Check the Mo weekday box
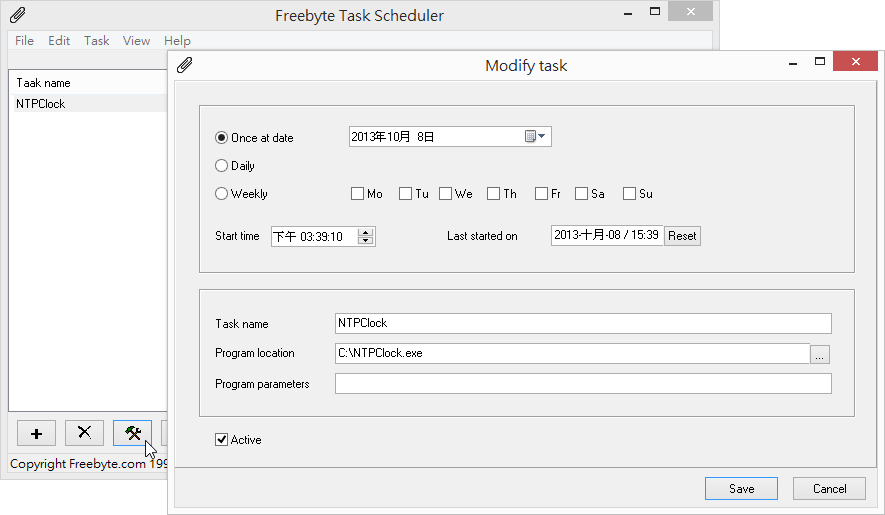 coord(357,194)
